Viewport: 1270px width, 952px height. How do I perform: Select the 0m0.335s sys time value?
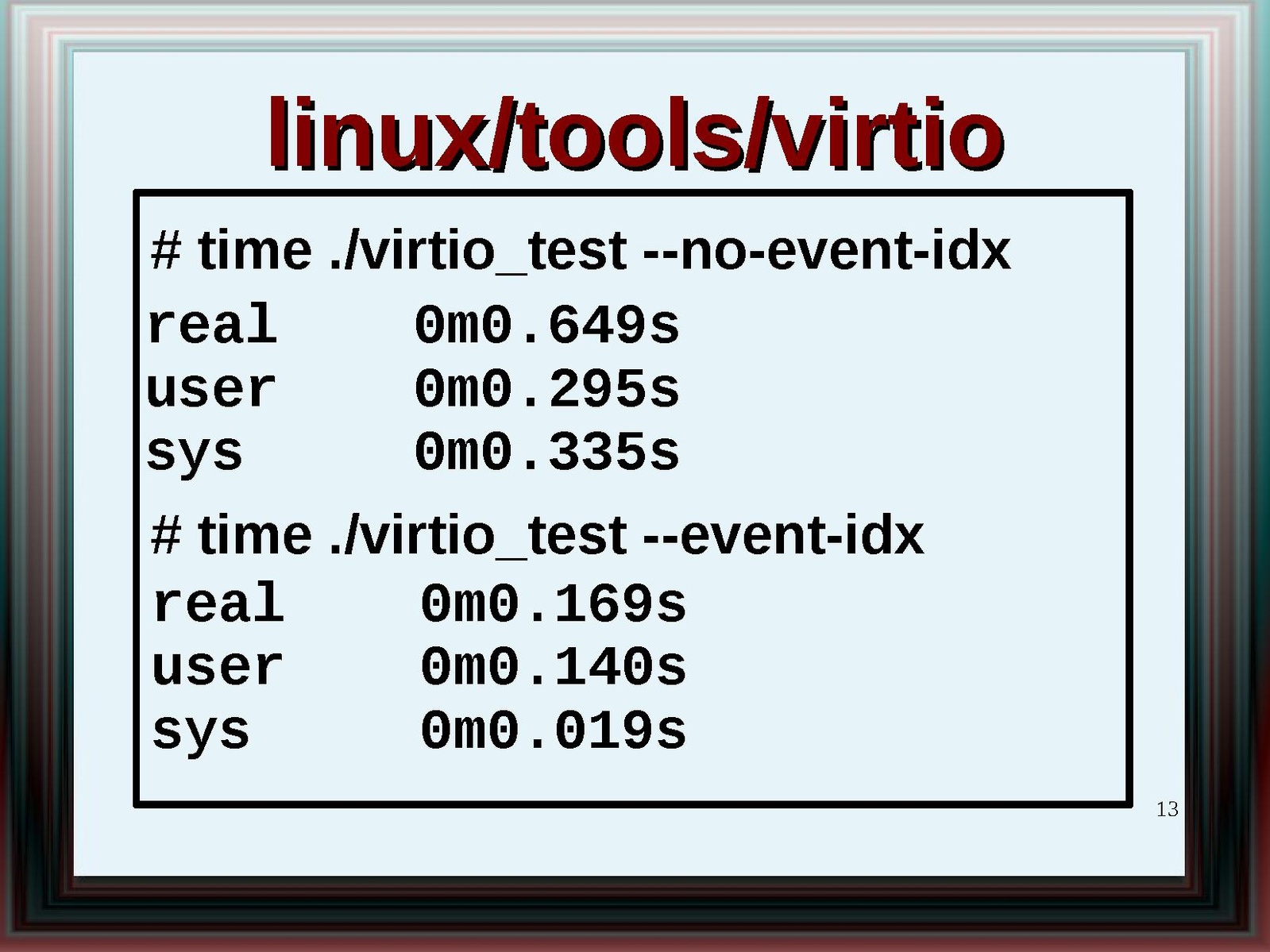coord(546,452)
